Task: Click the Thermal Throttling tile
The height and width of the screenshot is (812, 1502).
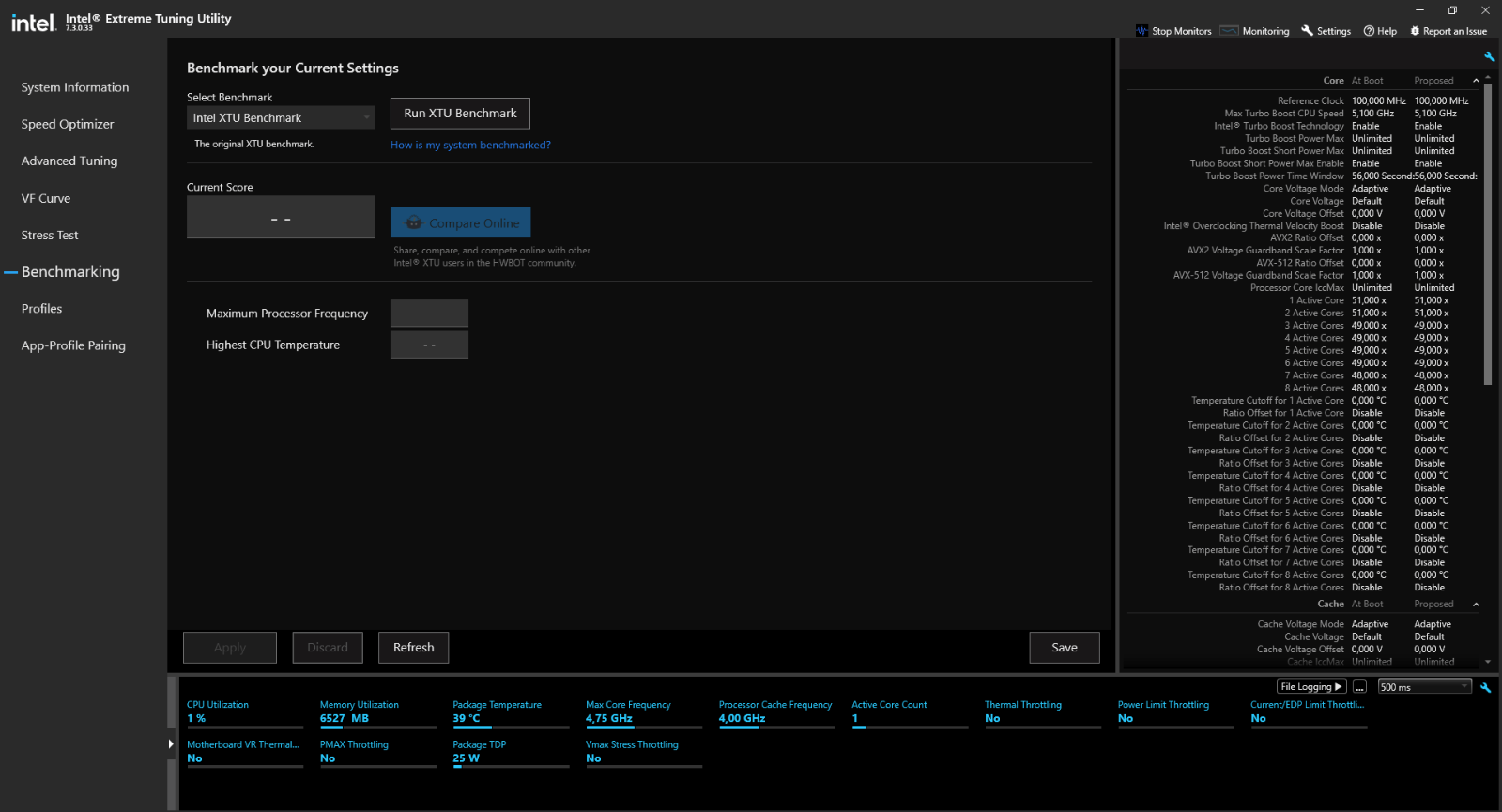Action: [1043, 712]
